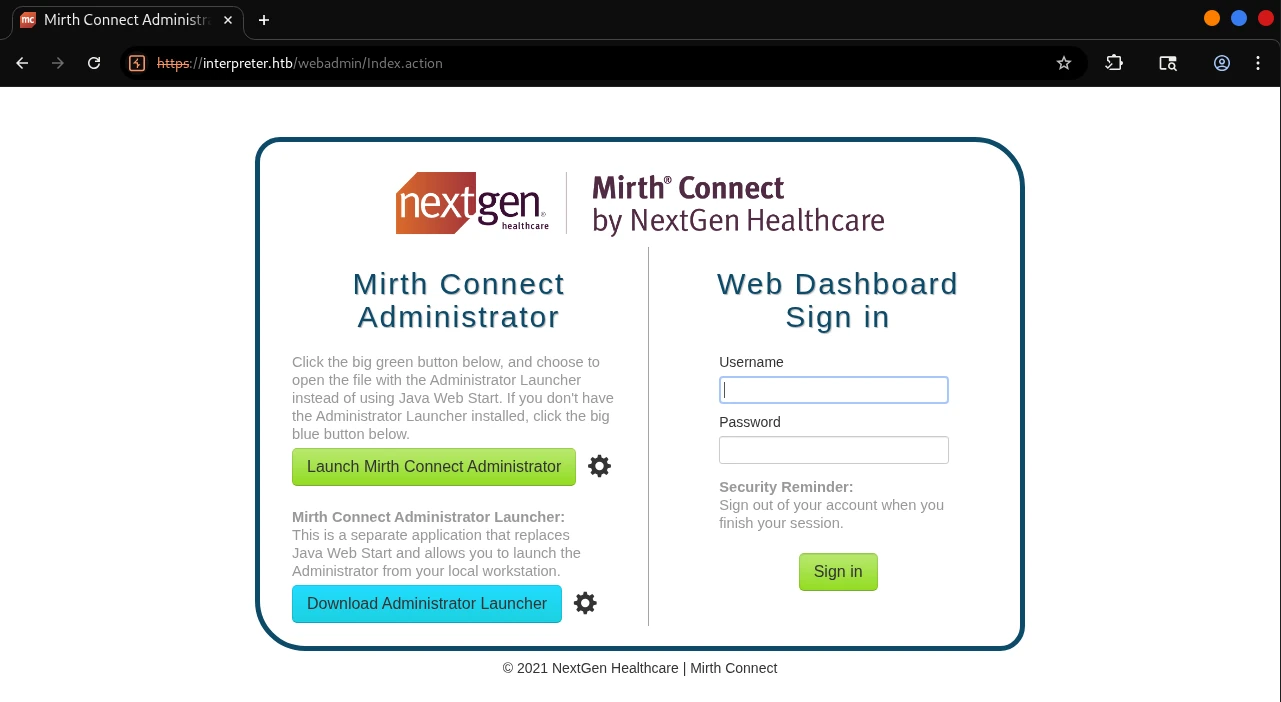Focus the Username input field
1281x702 pixels.
[834, 390]
